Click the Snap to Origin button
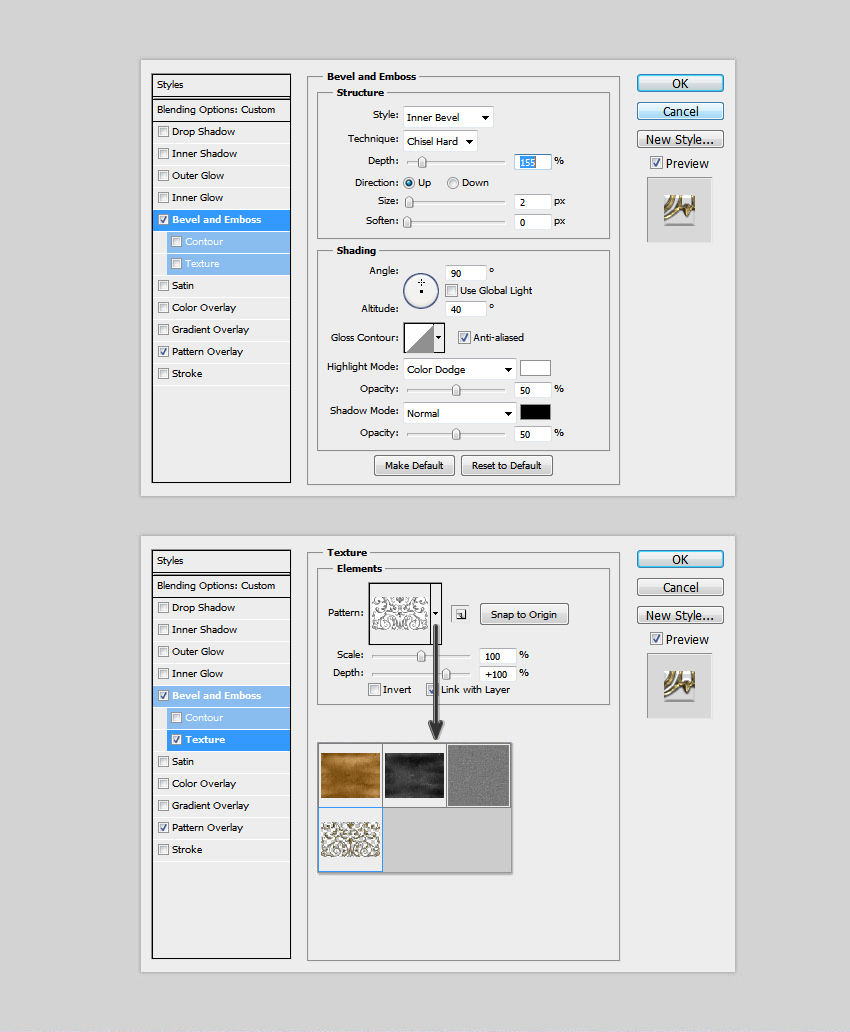 (524, 614)
